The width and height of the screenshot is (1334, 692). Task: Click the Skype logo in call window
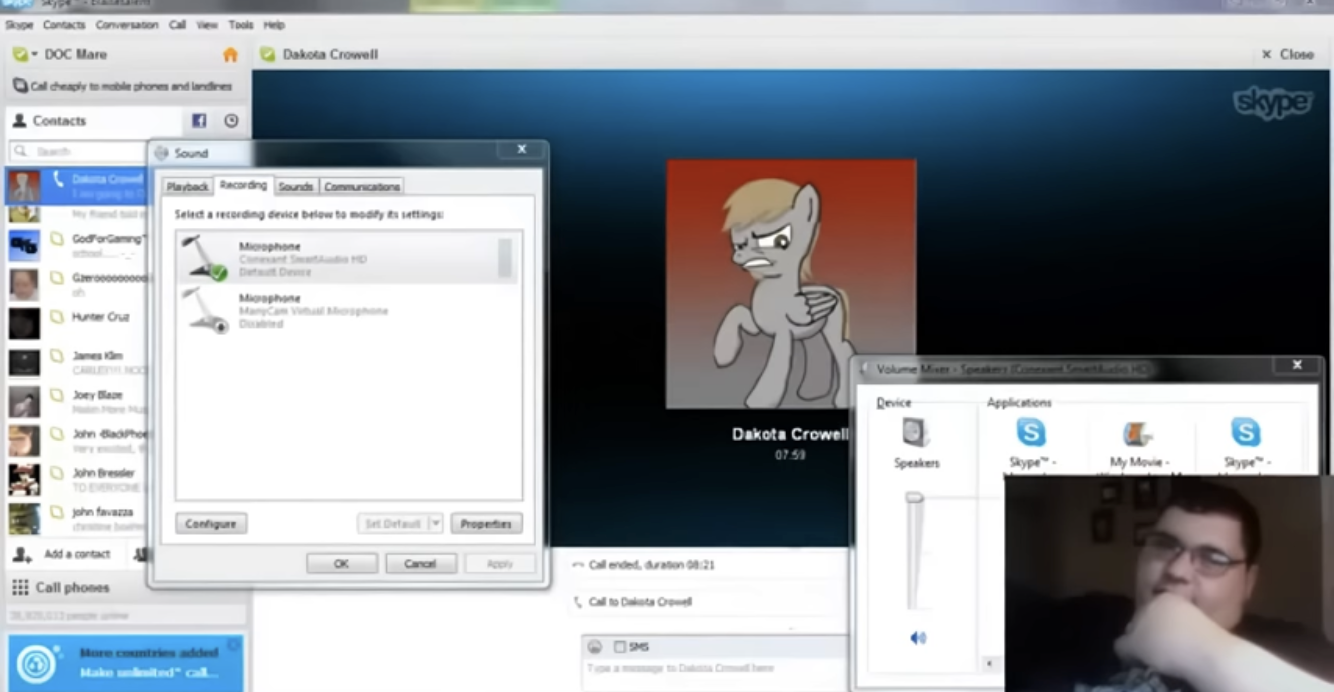click(1273, 103)
